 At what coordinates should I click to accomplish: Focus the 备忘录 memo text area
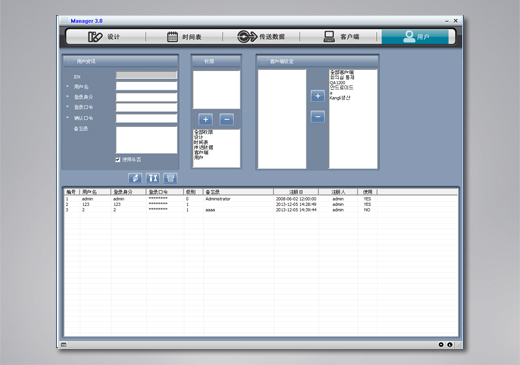[x=146, y=140]
